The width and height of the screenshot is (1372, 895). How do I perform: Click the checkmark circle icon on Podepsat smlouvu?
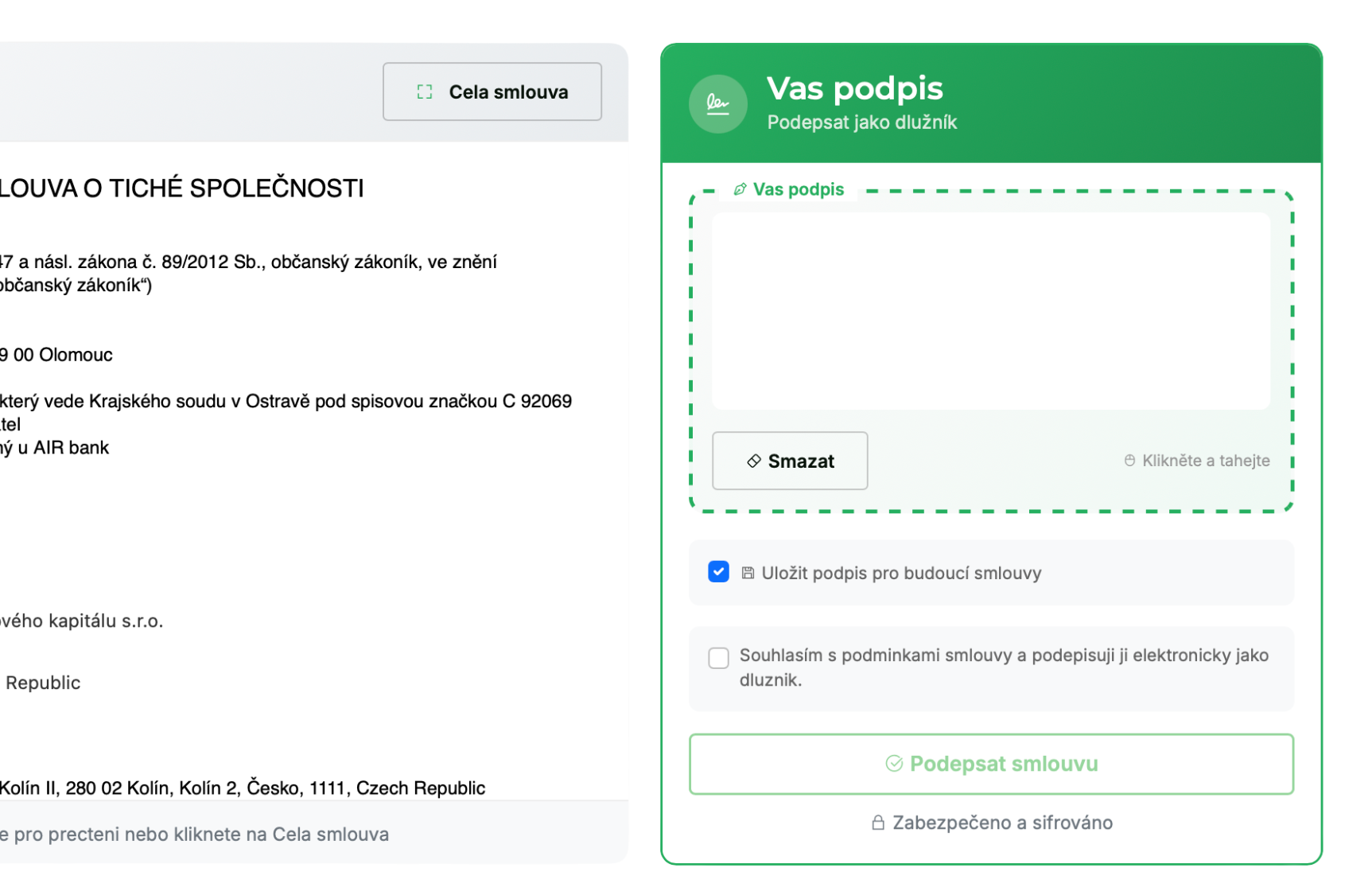point(894,764)
